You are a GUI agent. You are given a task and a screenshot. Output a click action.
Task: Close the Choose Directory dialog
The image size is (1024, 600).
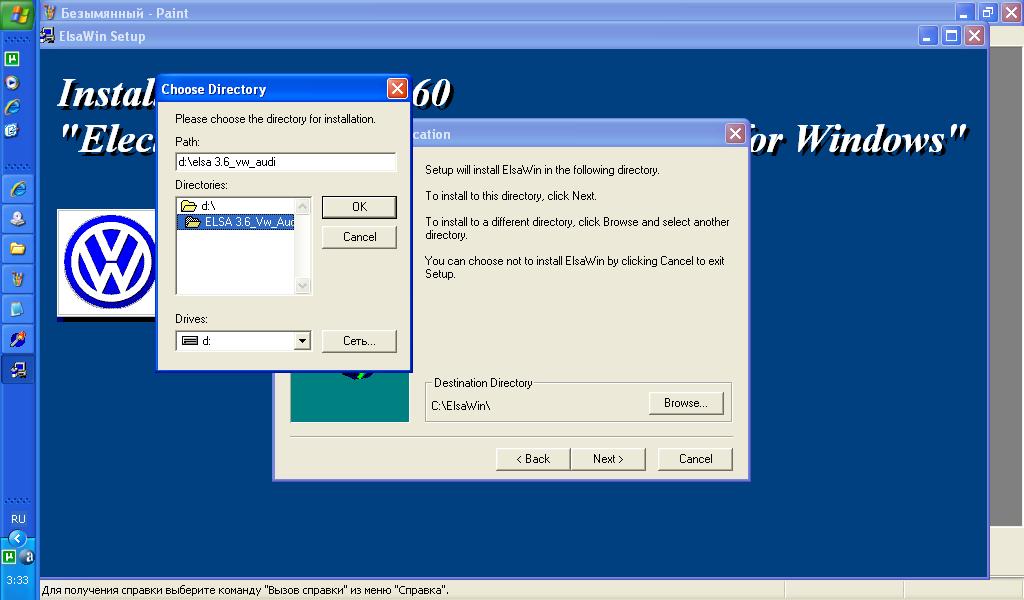click(396, 89)
